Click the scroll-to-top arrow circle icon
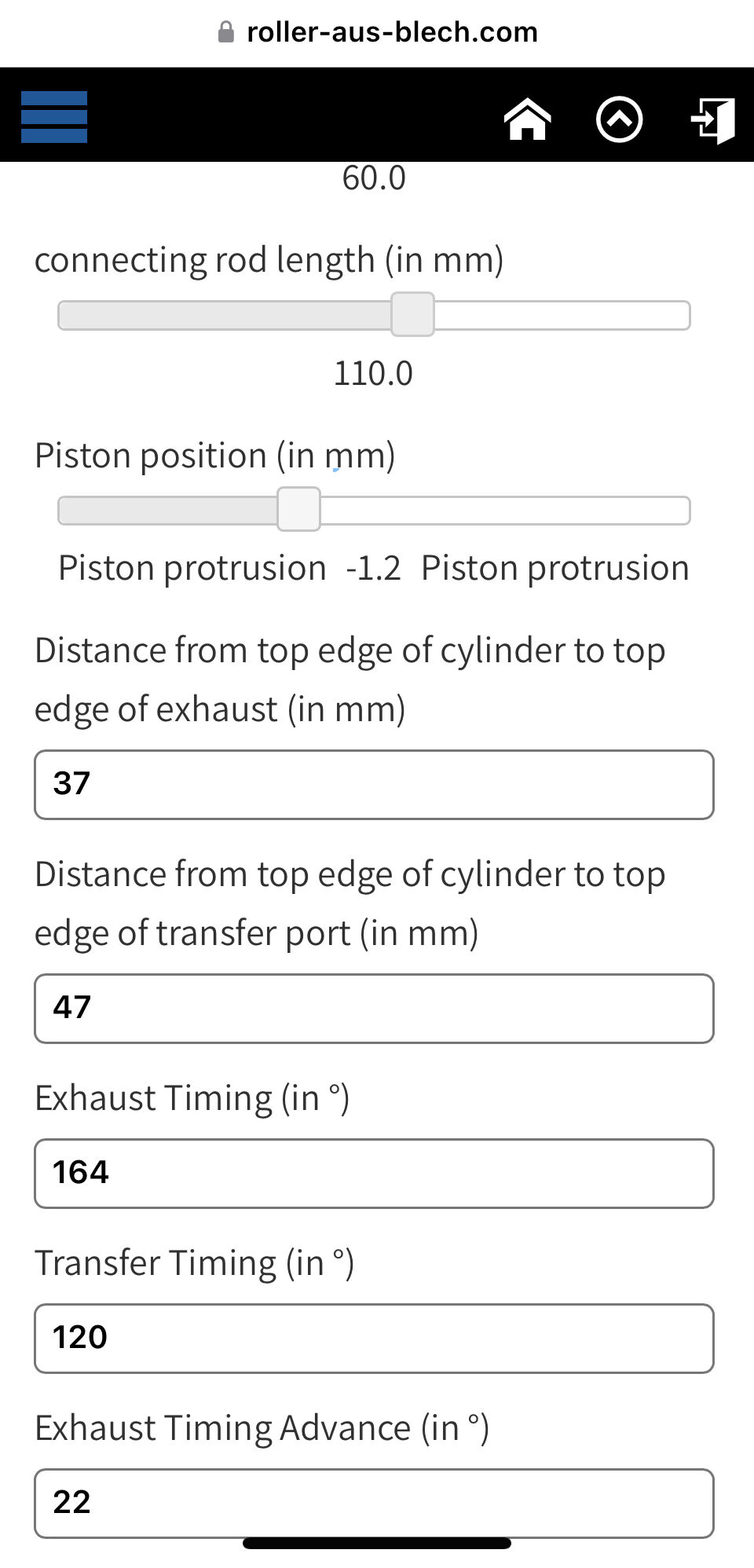 pos(619,119)
